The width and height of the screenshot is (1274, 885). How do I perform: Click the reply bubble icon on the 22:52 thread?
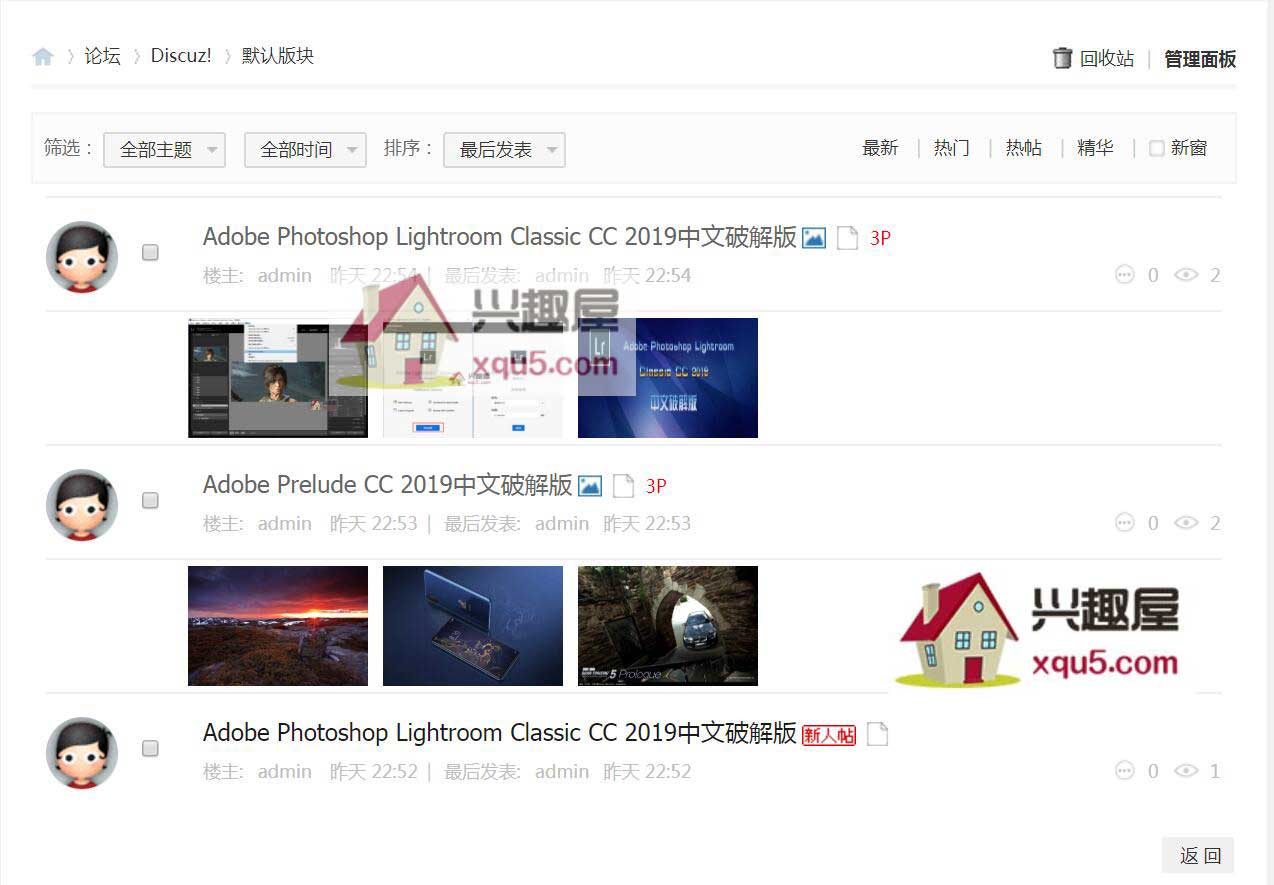pyautogui.click(x=1125, y=771)
